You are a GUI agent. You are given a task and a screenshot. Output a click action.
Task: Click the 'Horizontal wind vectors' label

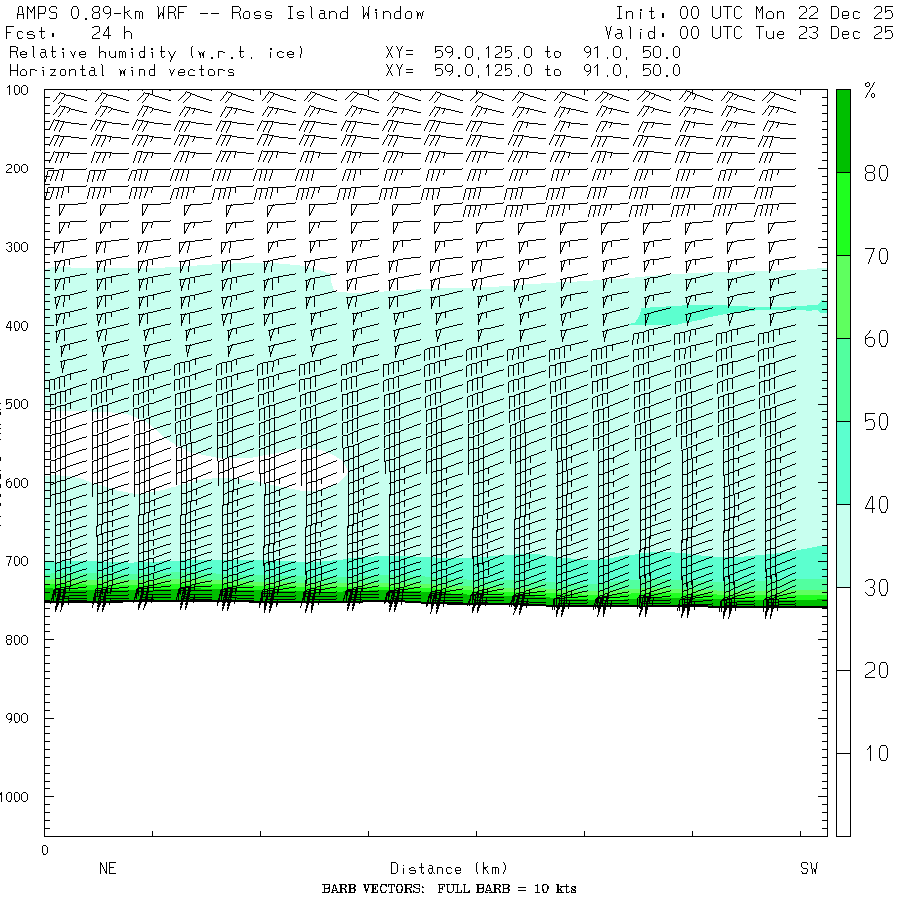[x=122, y=71]
